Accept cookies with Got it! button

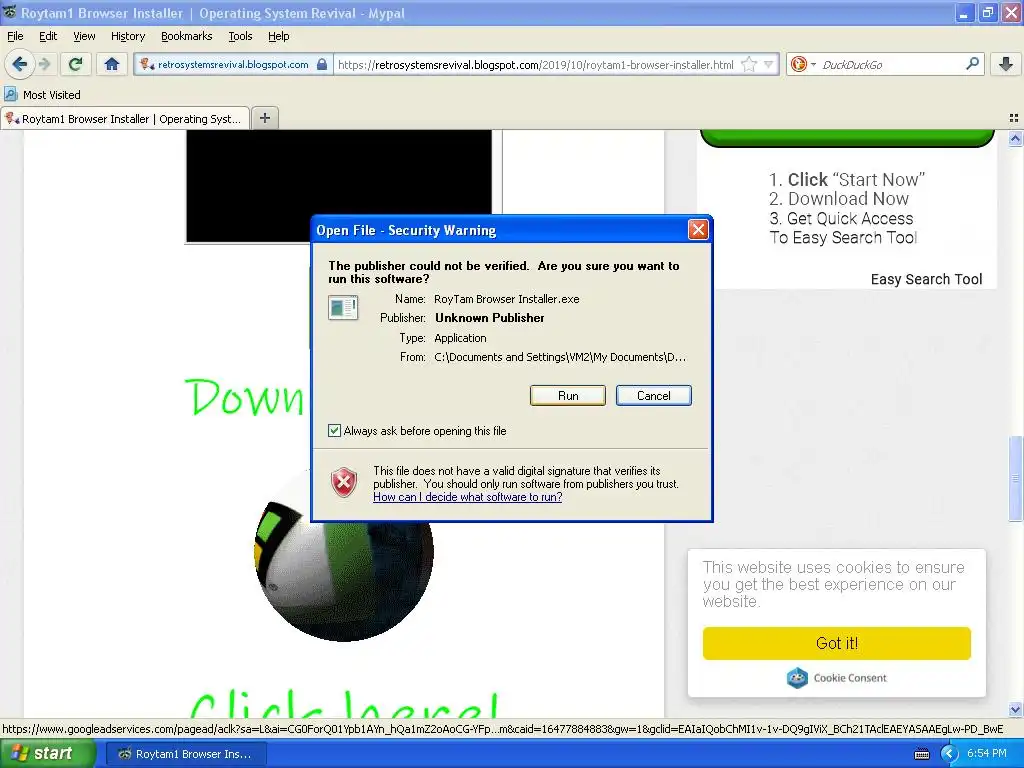click(x=837, y=643)
